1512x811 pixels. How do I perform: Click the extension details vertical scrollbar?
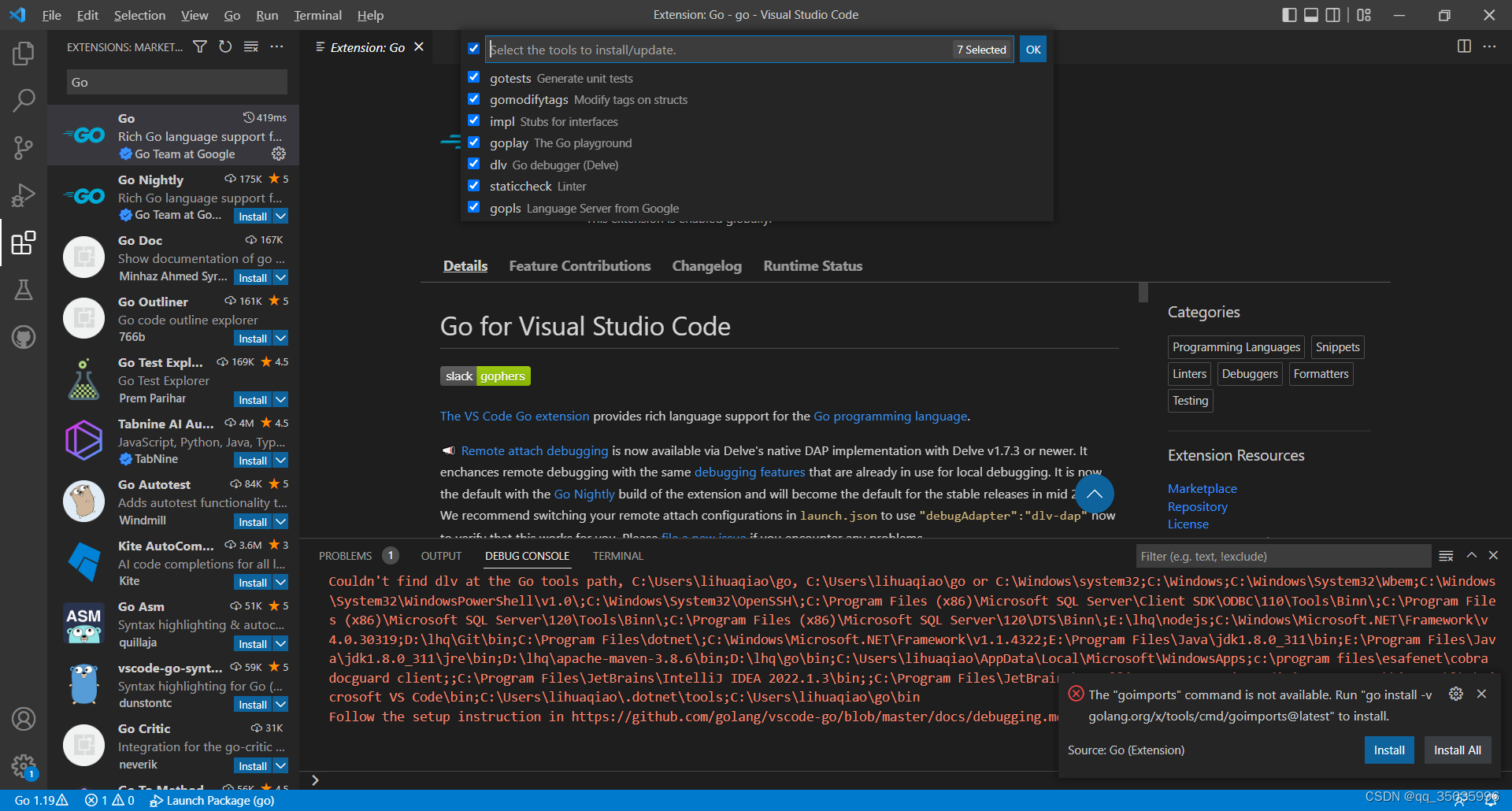[1143, 292]
